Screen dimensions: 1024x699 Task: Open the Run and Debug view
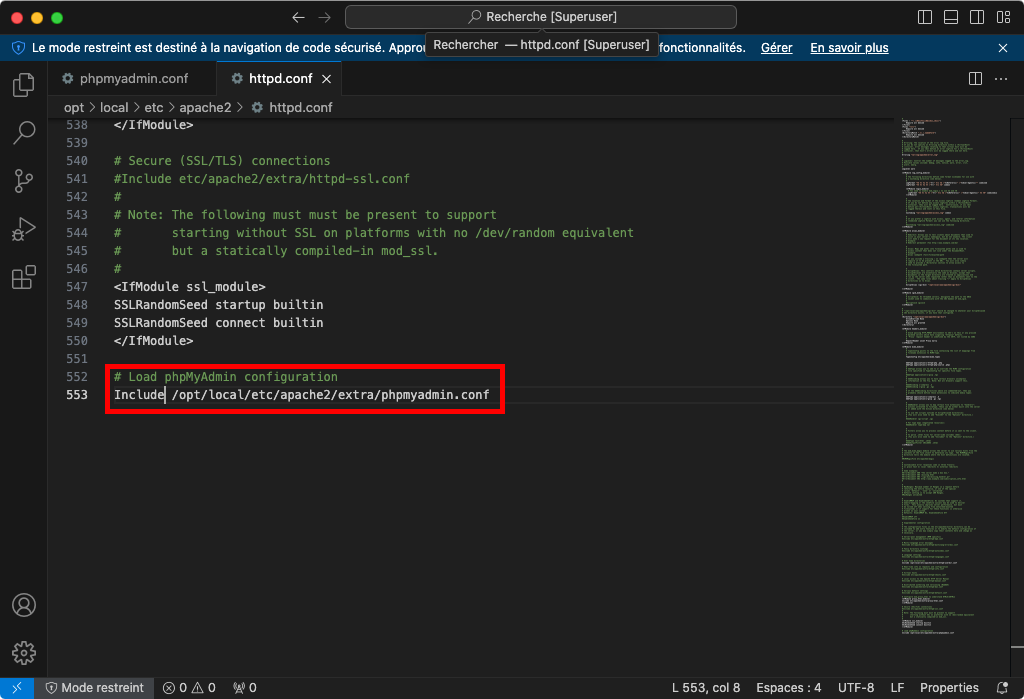click(x=23, y=229)
